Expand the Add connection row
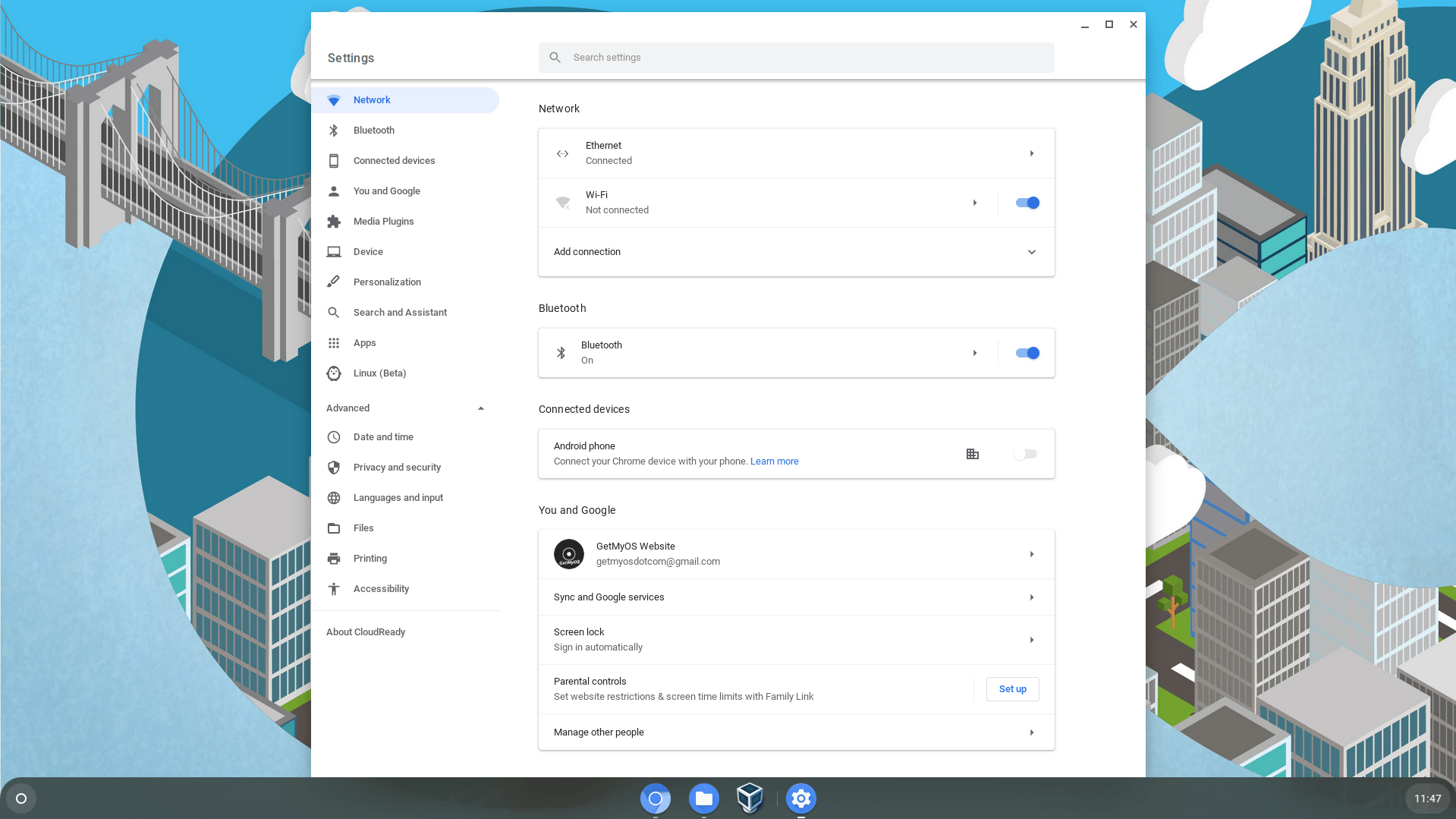 tap(797, 252)
